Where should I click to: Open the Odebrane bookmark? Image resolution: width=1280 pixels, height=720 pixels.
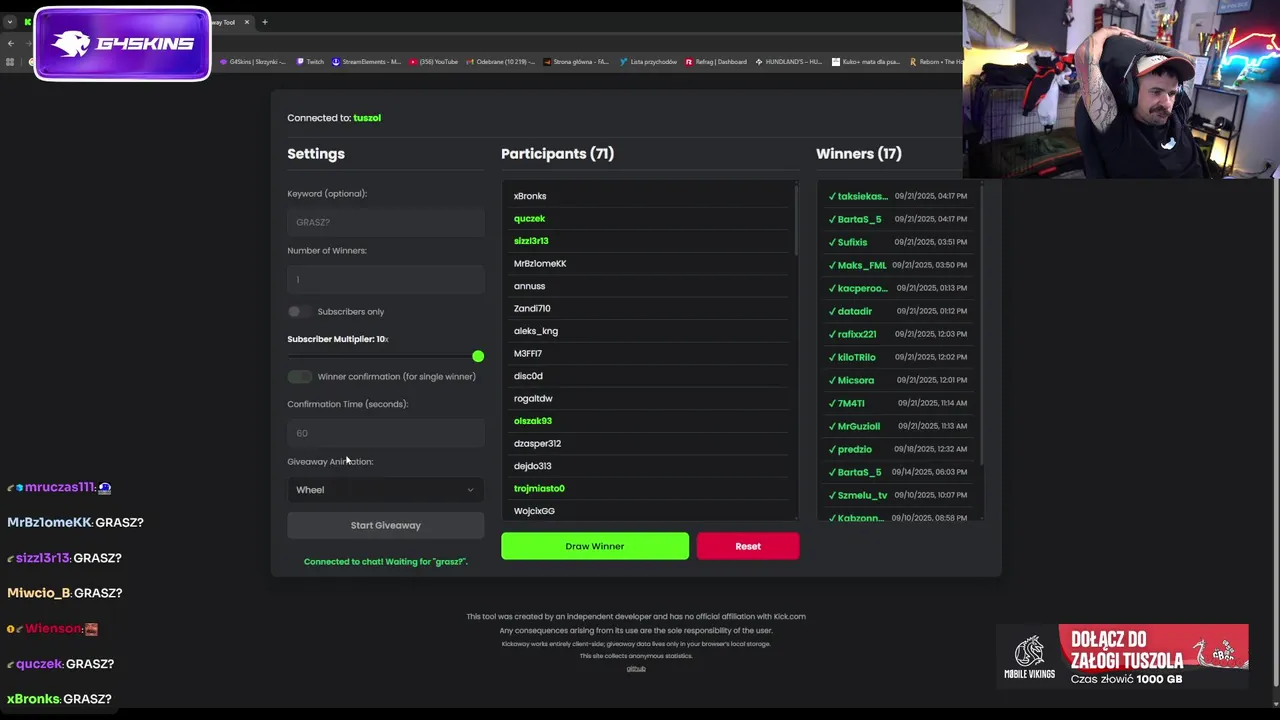[x=501, y=62]
